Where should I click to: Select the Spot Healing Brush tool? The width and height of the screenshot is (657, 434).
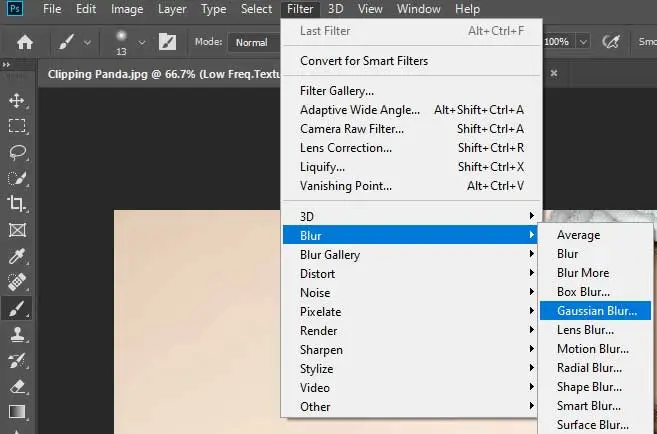coord(17,282)
